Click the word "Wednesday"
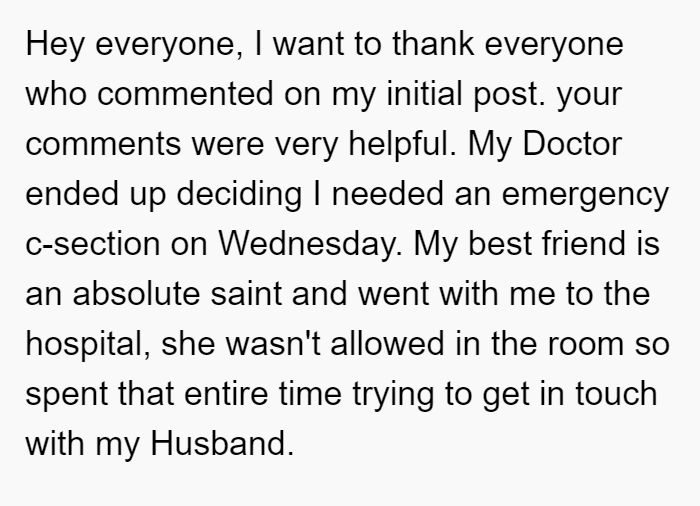The width and height of the screenshot is (700, 506). [x=310, y=245]
